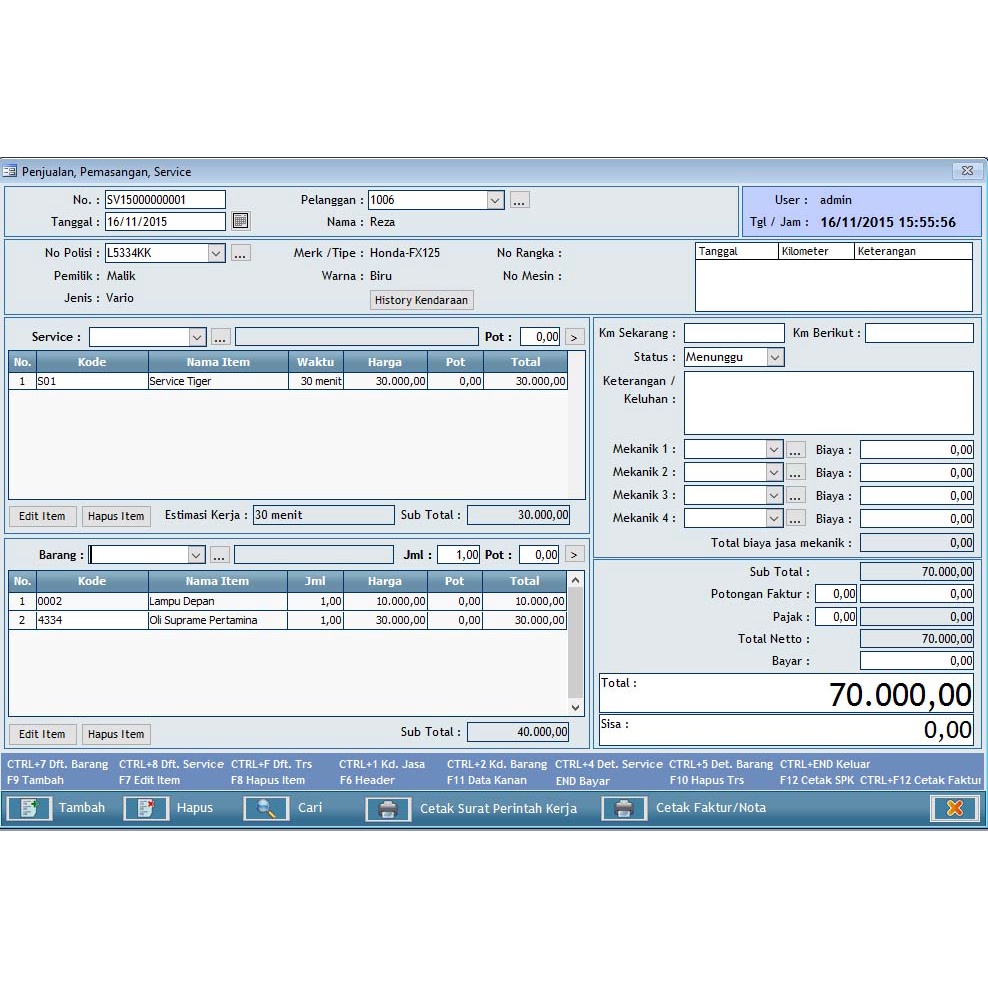Click the Cari magnifier search button

[x=266, y=808]
